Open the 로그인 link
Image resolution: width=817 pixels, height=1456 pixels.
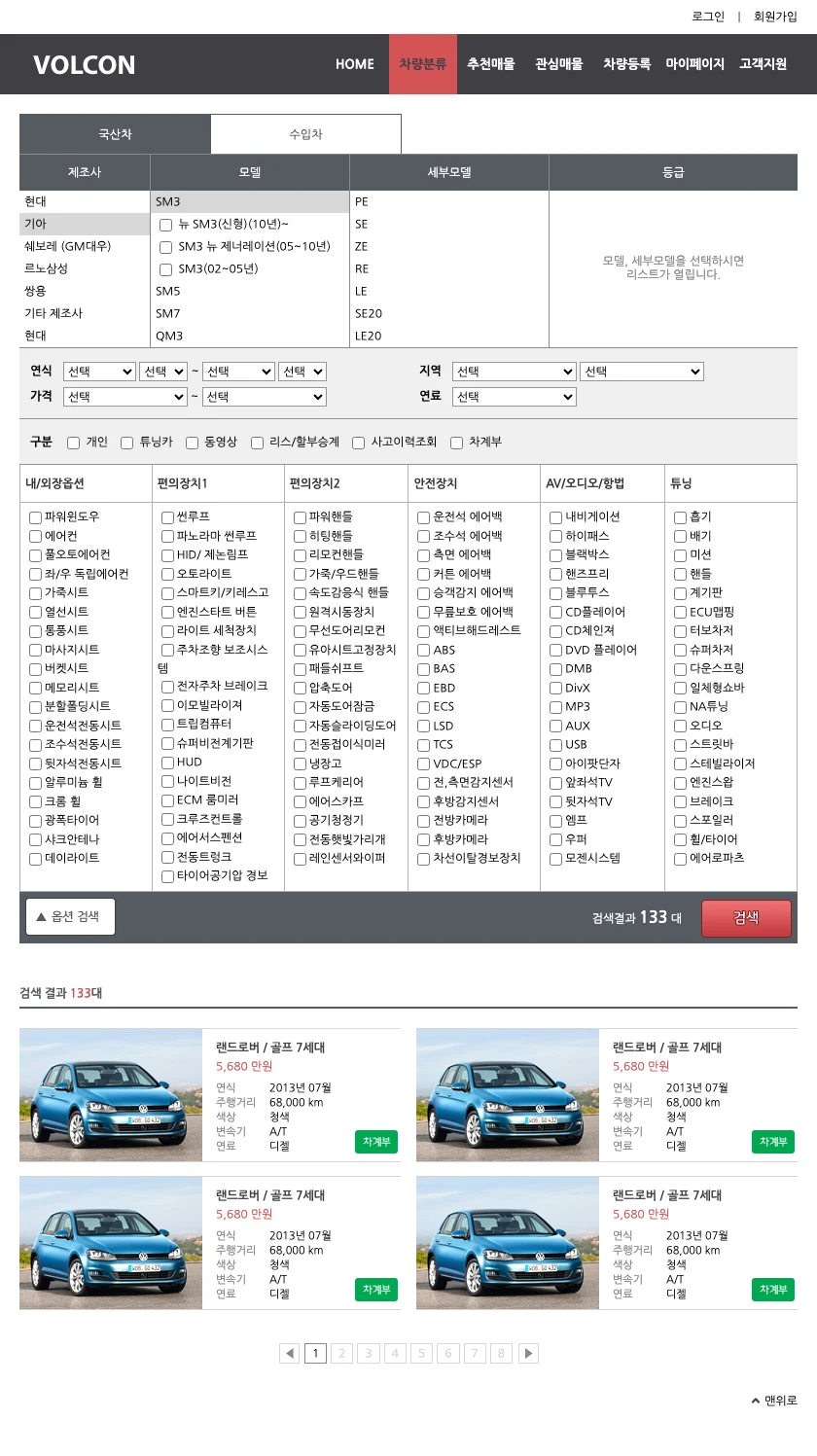pyautogui.click(x=708, y=17)
